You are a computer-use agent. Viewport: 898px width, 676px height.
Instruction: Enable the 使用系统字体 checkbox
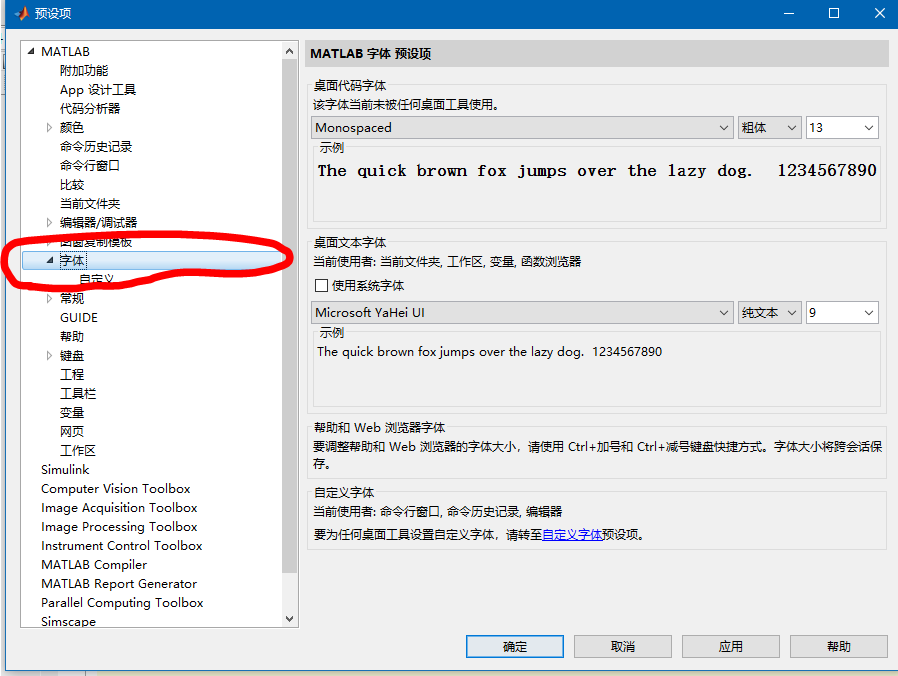(x=322, y=284)
